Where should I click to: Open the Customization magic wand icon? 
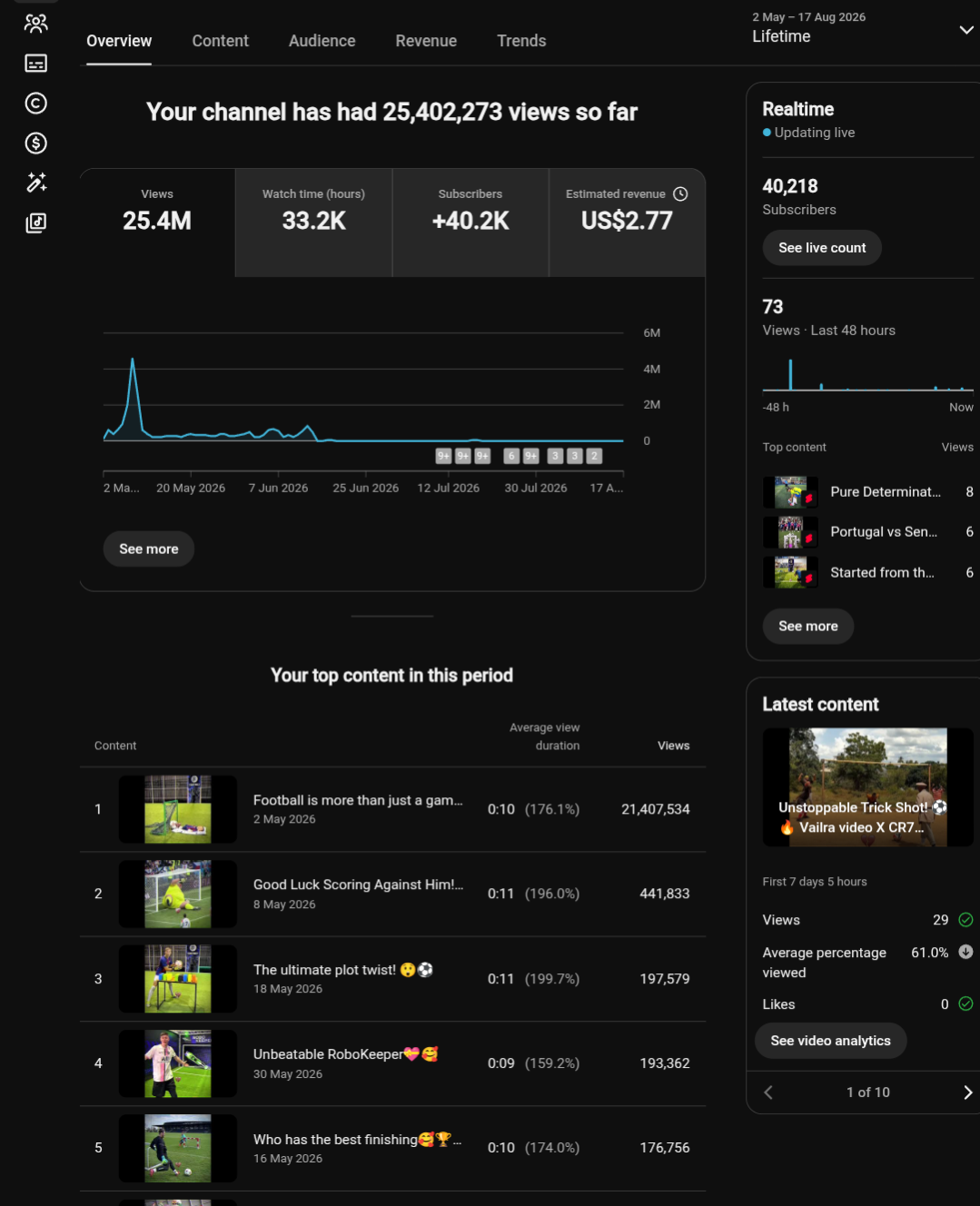36,183
